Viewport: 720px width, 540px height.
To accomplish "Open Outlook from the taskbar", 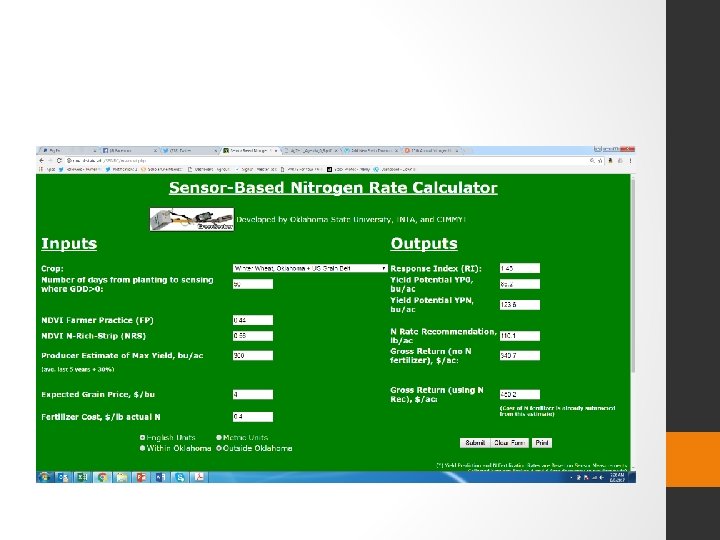I will click(x=63, y=477).
